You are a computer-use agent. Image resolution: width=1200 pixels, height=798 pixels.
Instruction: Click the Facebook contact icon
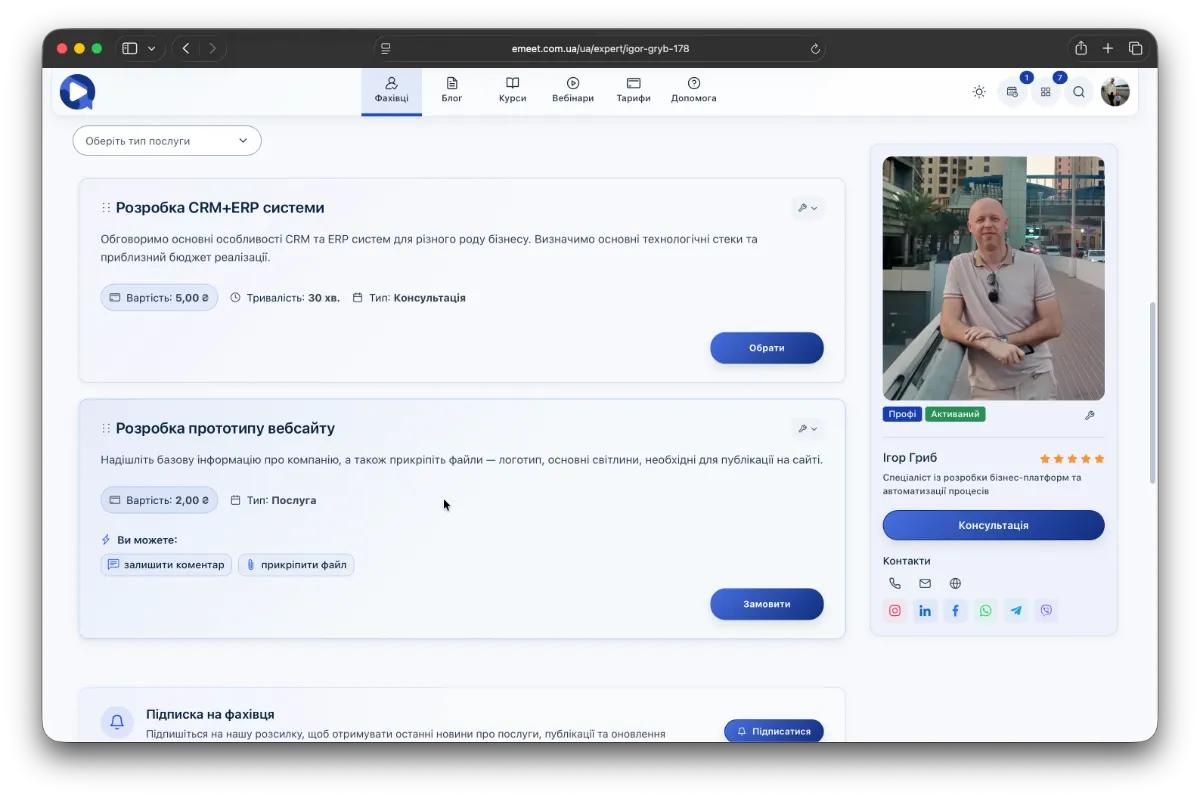(x=956, y=610)
